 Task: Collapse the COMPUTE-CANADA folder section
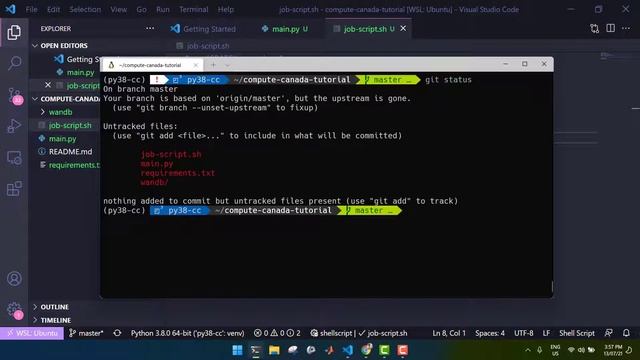tap(66, 99)
